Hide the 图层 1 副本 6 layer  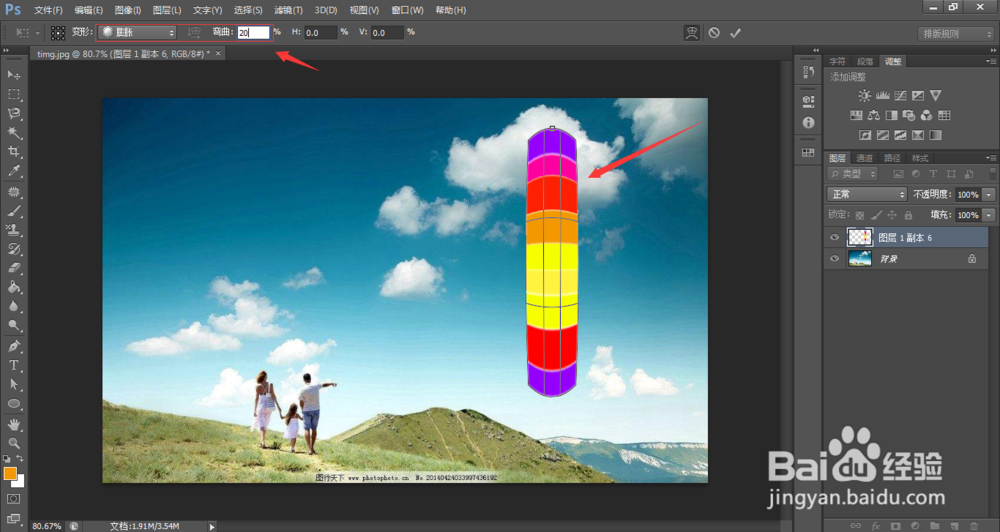[x=834, y=237]
